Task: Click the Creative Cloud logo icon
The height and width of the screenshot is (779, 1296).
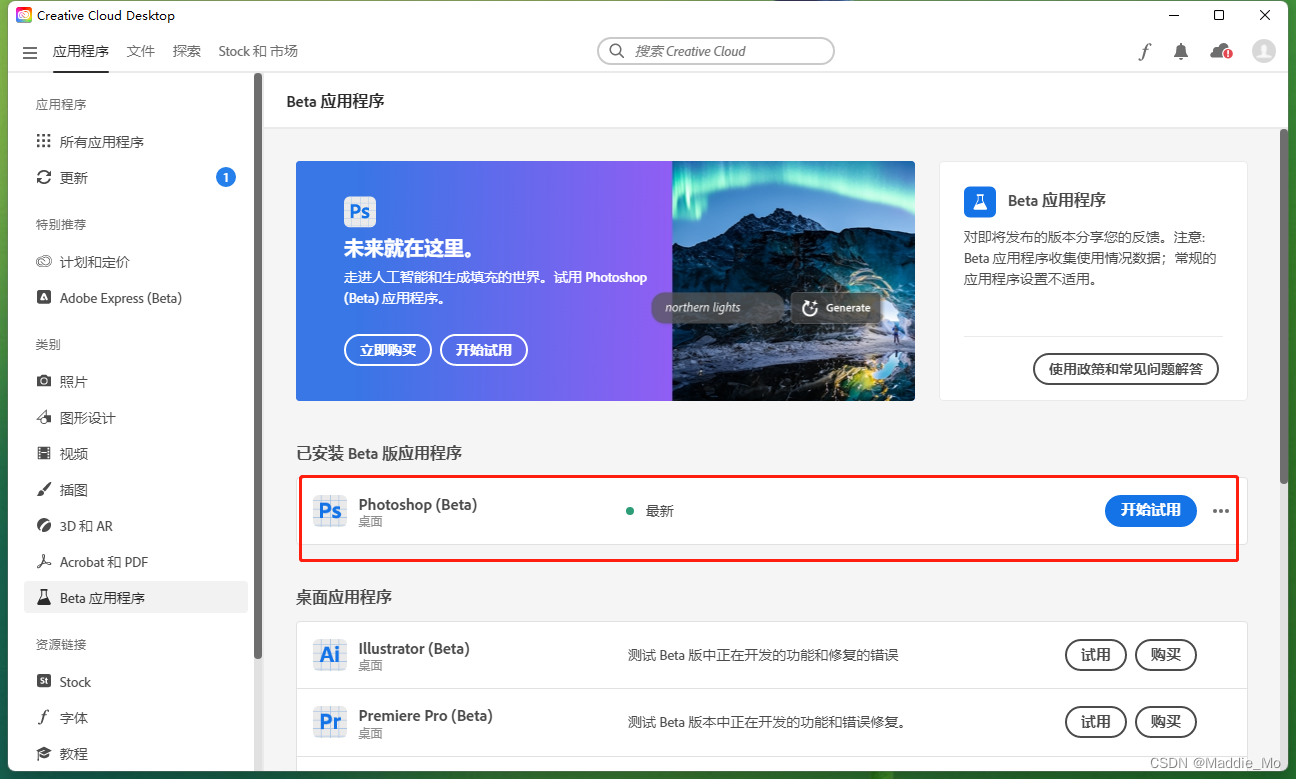Action: point(24,15)
